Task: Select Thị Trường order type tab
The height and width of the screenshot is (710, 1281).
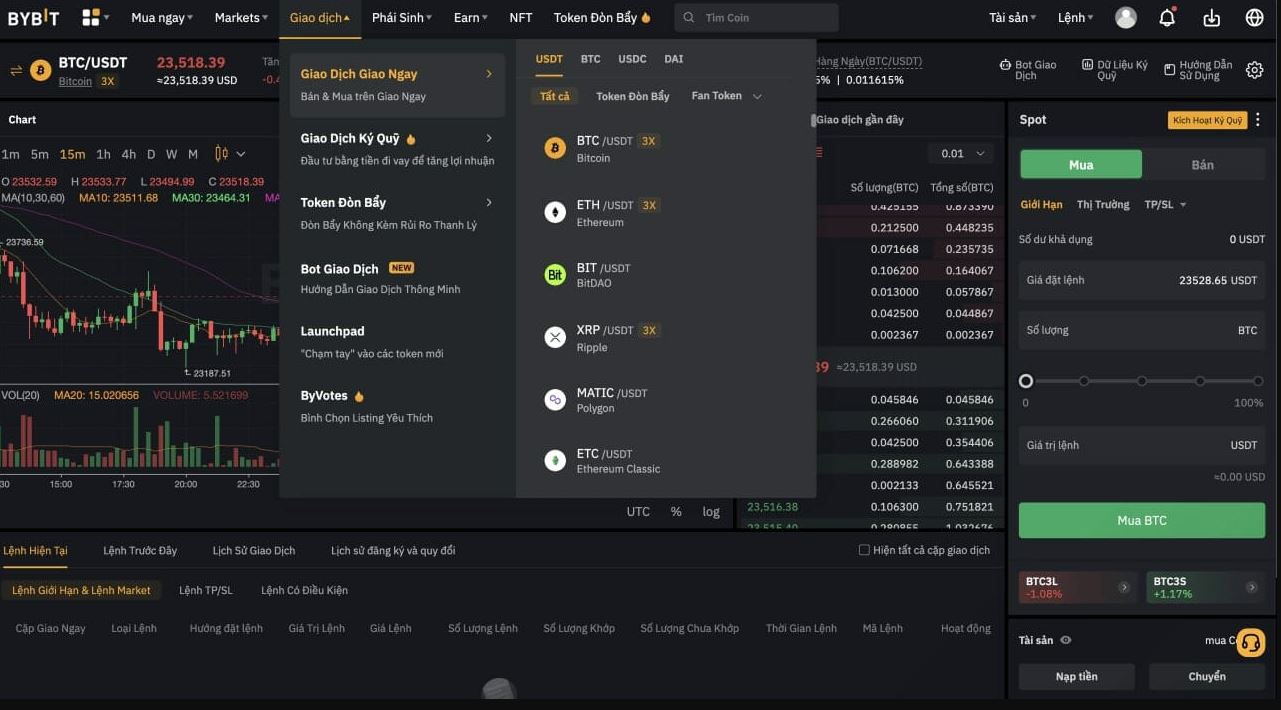Action: point(1103,204)
